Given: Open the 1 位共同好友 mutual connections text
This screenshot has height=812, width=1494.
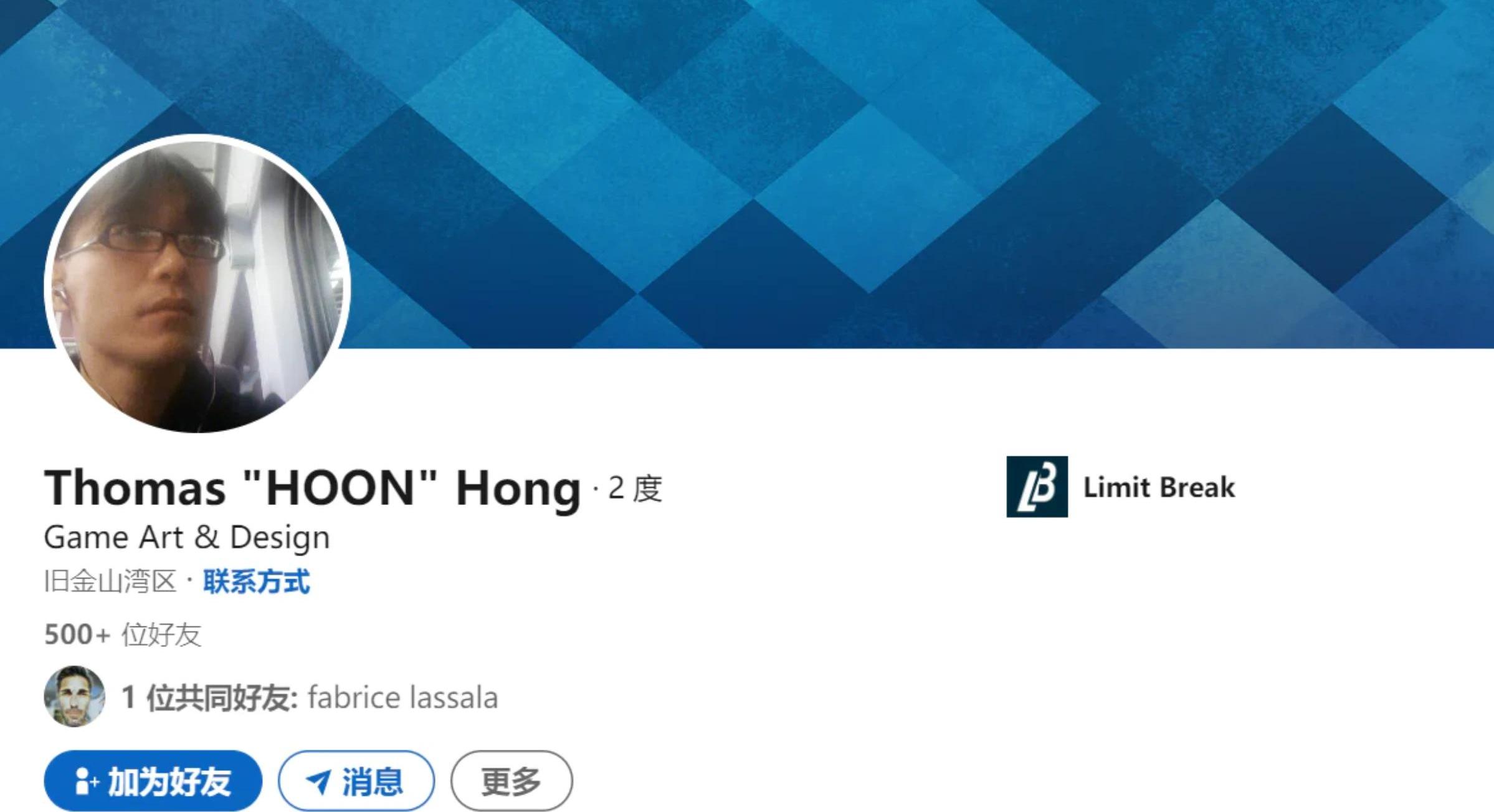Looking at the screenshot, I should [210, 697].
